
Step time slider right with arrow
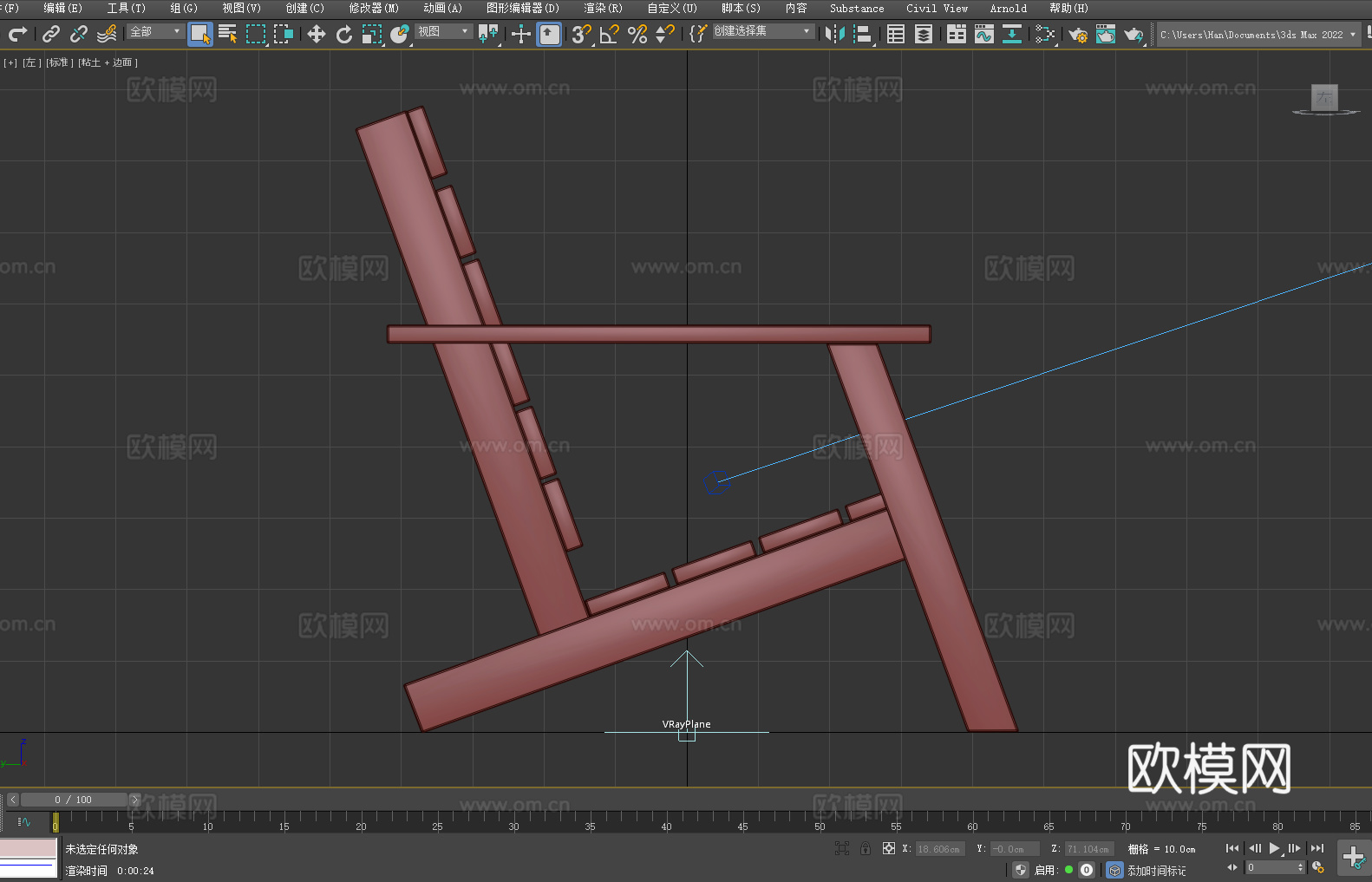[134, 800]
